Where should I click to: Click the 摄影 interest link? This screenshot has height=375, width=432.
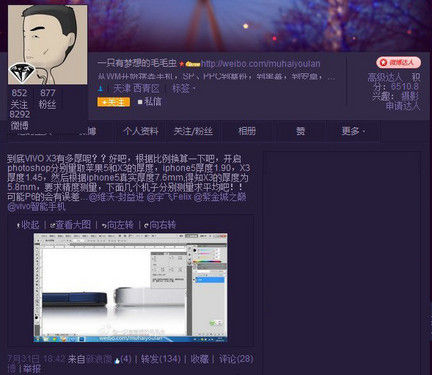tap(410, 97)
